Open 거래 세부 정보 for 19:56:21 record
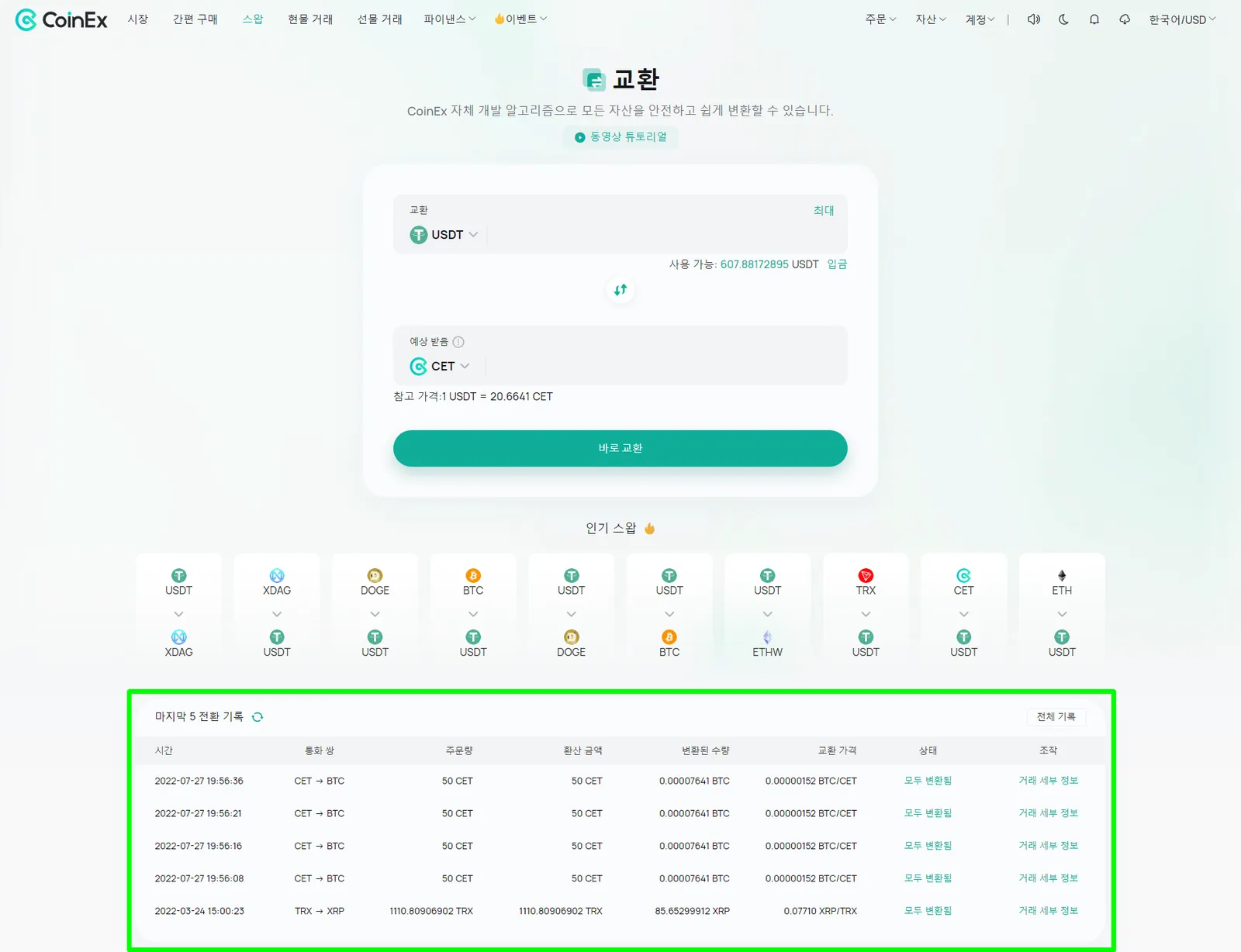This screenshot has width=1241, height=952. [1048, 813]
